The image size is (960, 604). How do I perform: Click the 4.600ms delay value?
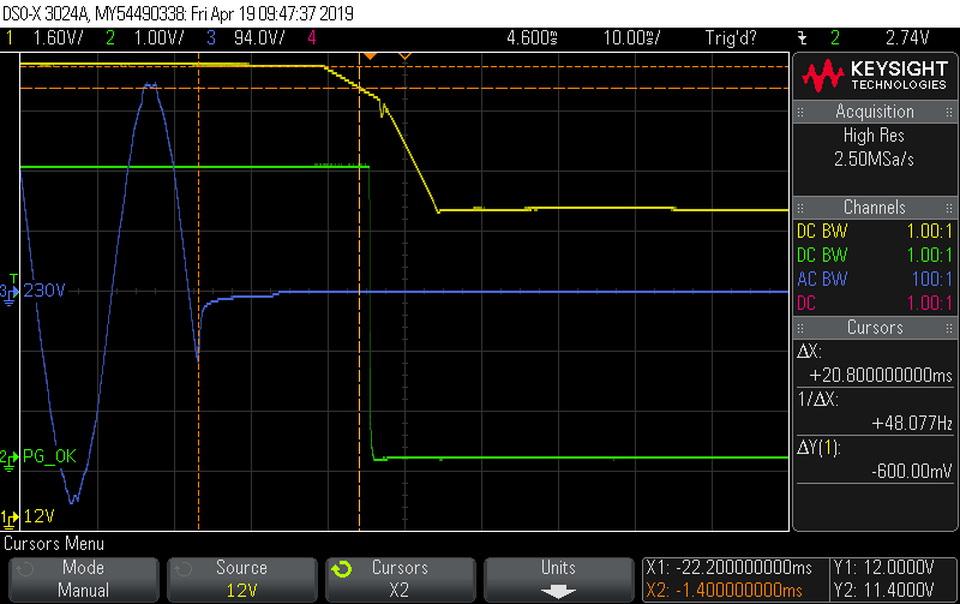[531, 38]
